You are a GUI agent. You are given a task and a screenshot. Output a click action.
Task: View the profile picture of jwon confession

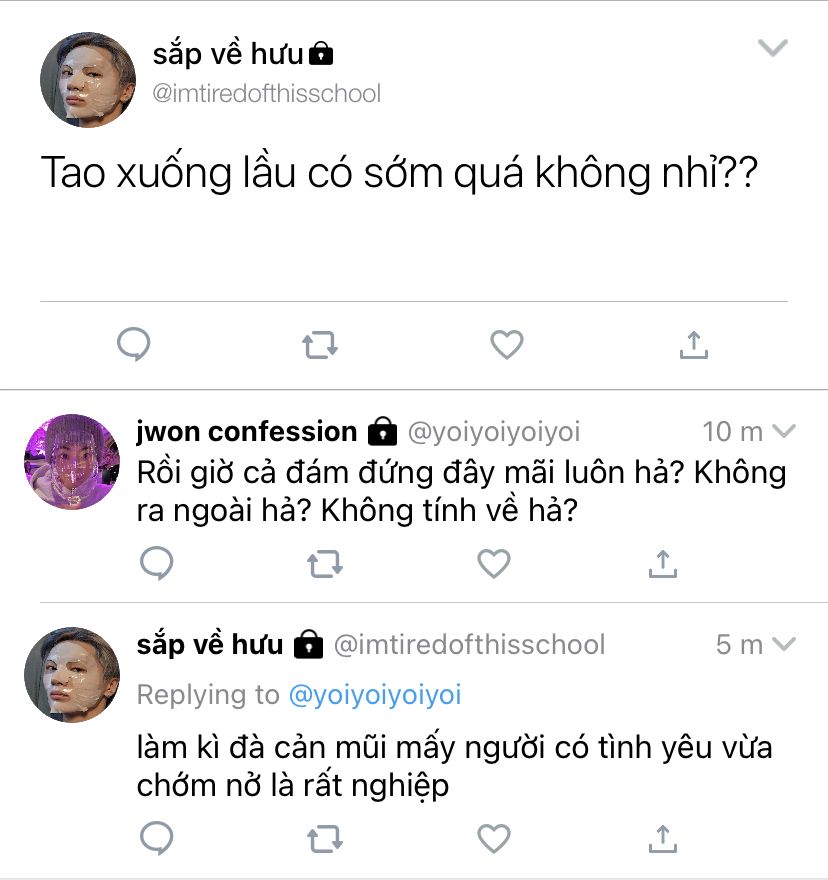point(72,462)
